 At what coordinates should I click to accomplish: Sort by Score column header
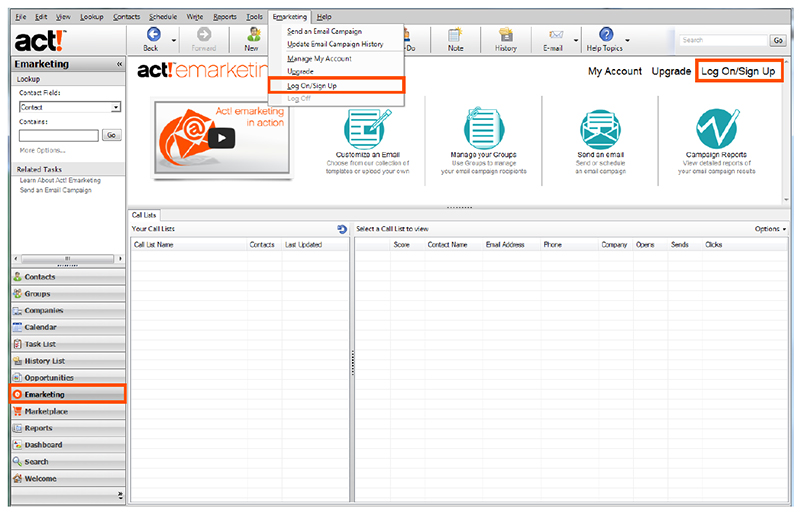tap(407, 245)
